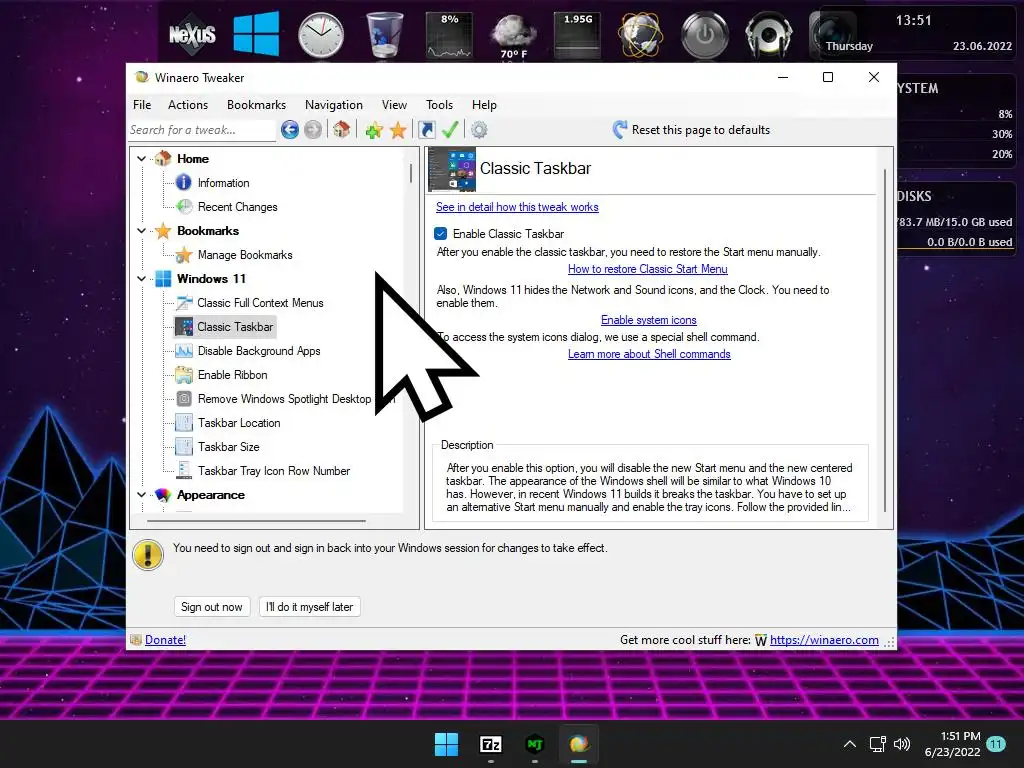The image size is (1024, 768).
Task: Open the https://winaero.com link
Action: click(824, 640)
